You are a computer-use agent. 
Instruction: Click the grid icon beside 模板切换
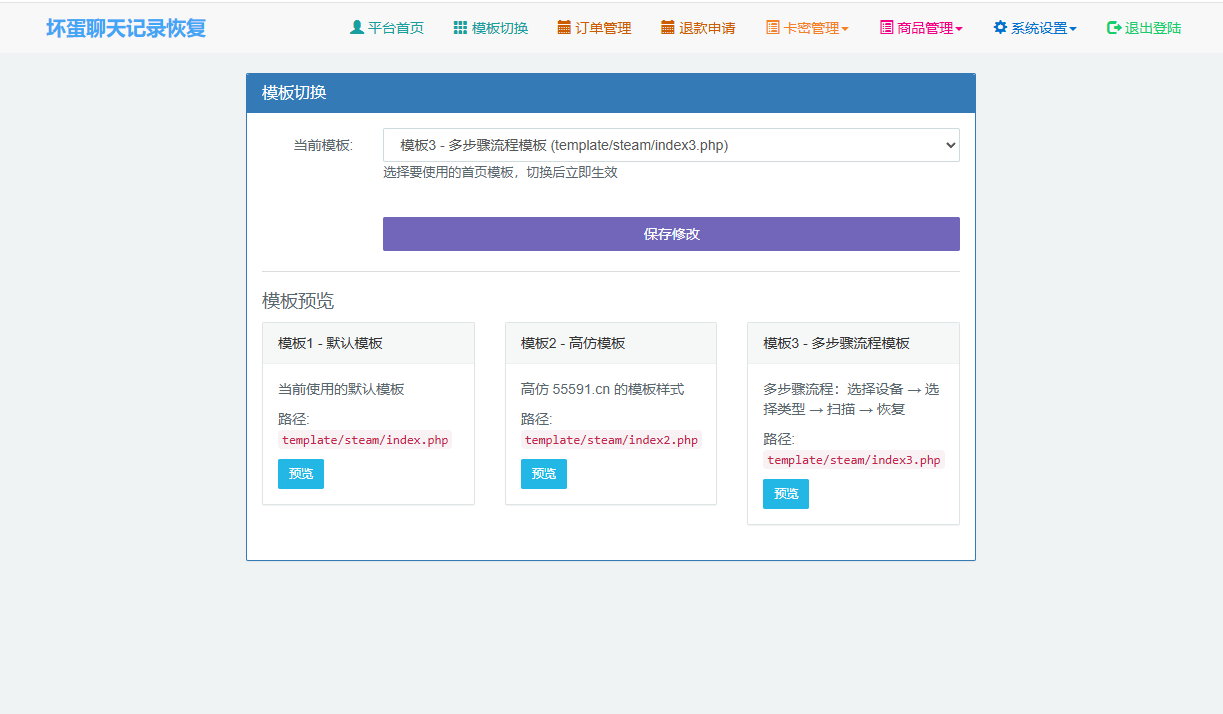pos(460,28)
